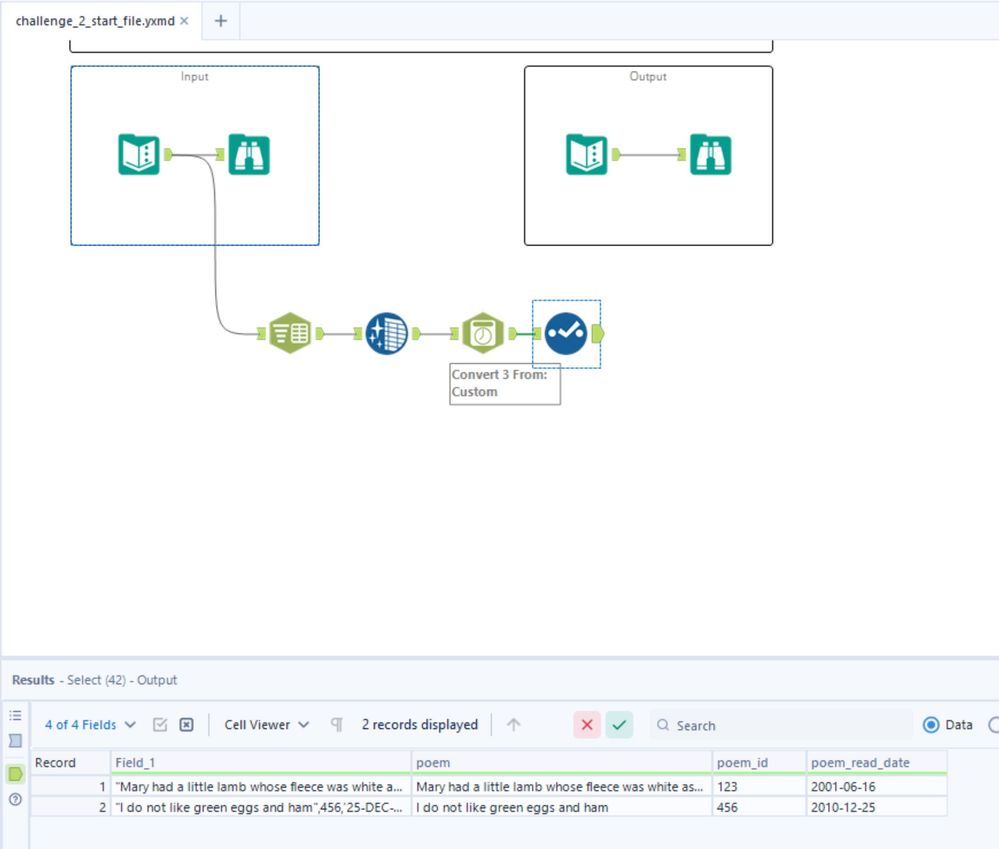Click the Record column header
This screenshot has width=999, height=849.
70,763
